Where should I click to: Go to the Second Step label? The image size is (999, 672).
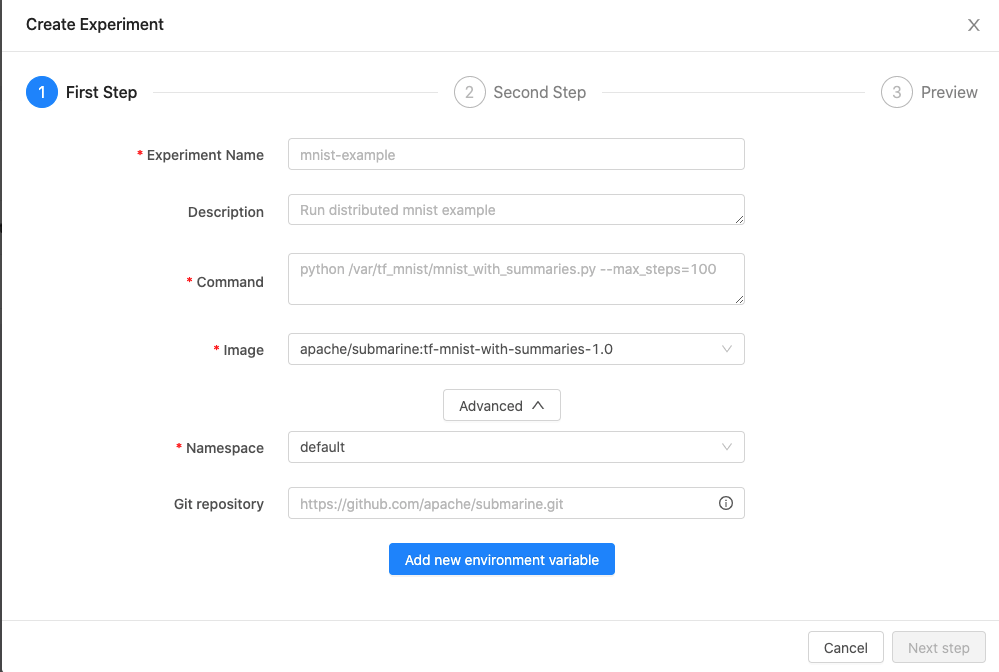pos(539,92)
